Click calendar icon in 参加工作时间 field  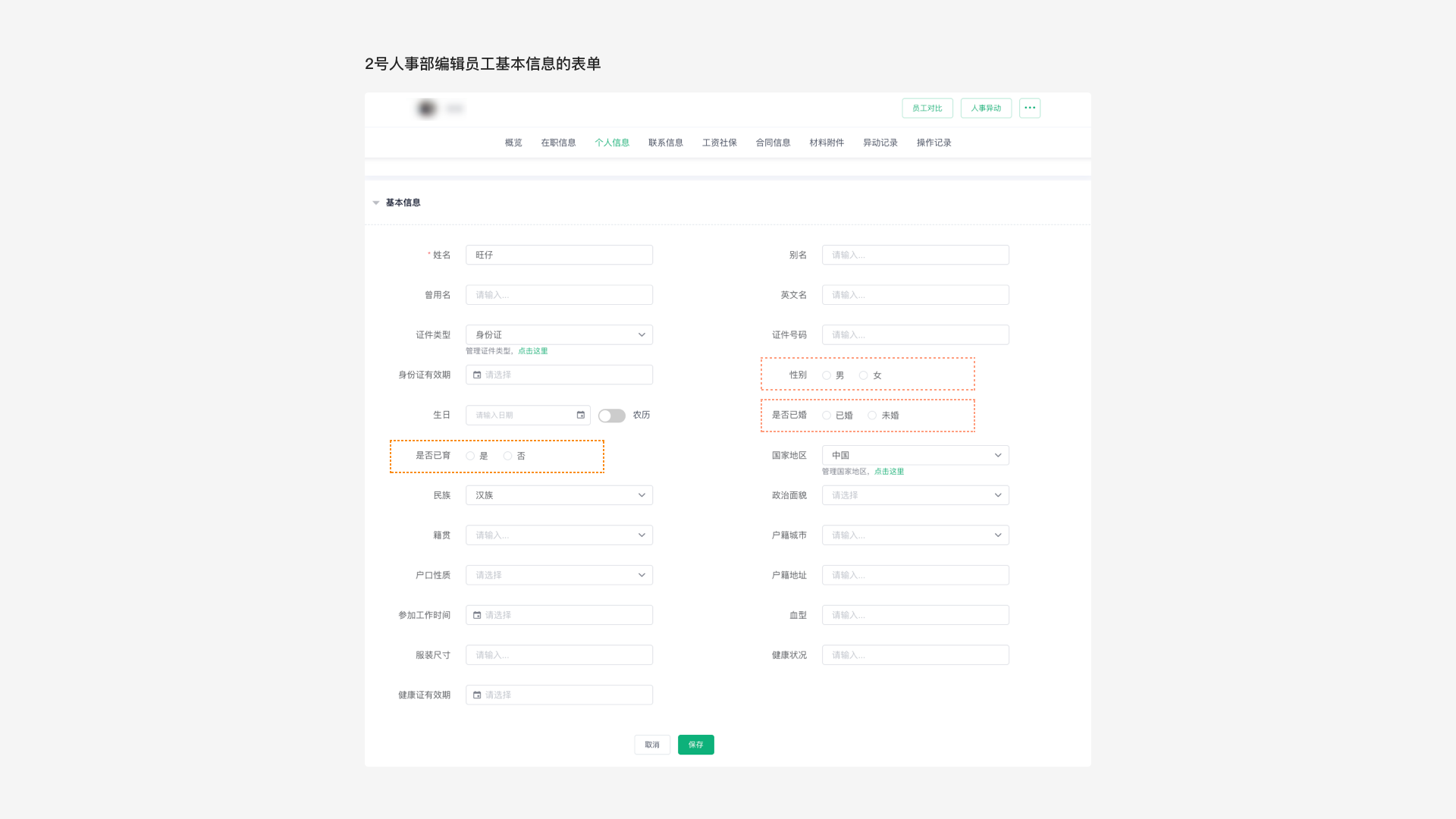click(x=477, y=615)
